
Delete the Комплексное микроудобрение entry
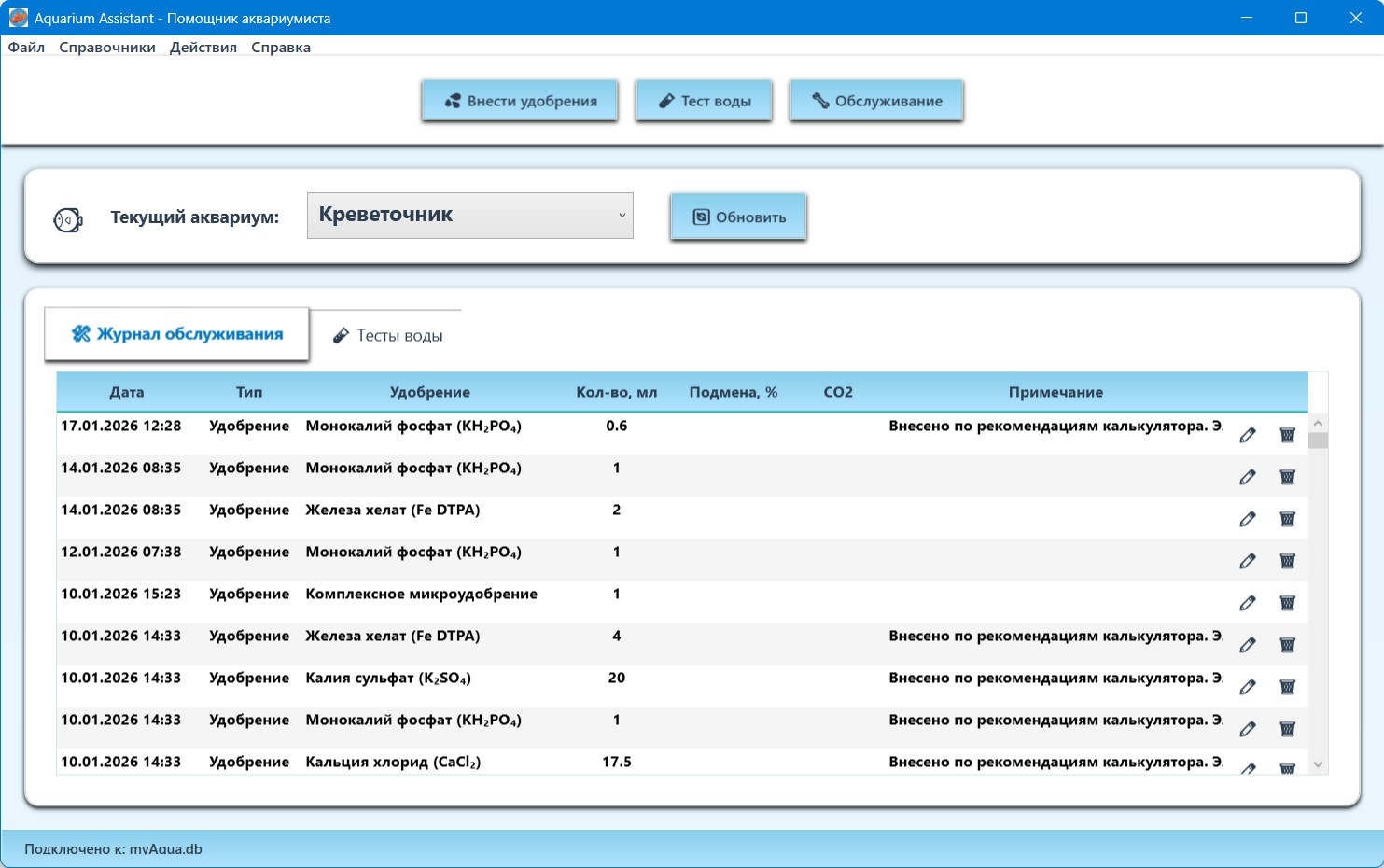[x=1287, y=603]
